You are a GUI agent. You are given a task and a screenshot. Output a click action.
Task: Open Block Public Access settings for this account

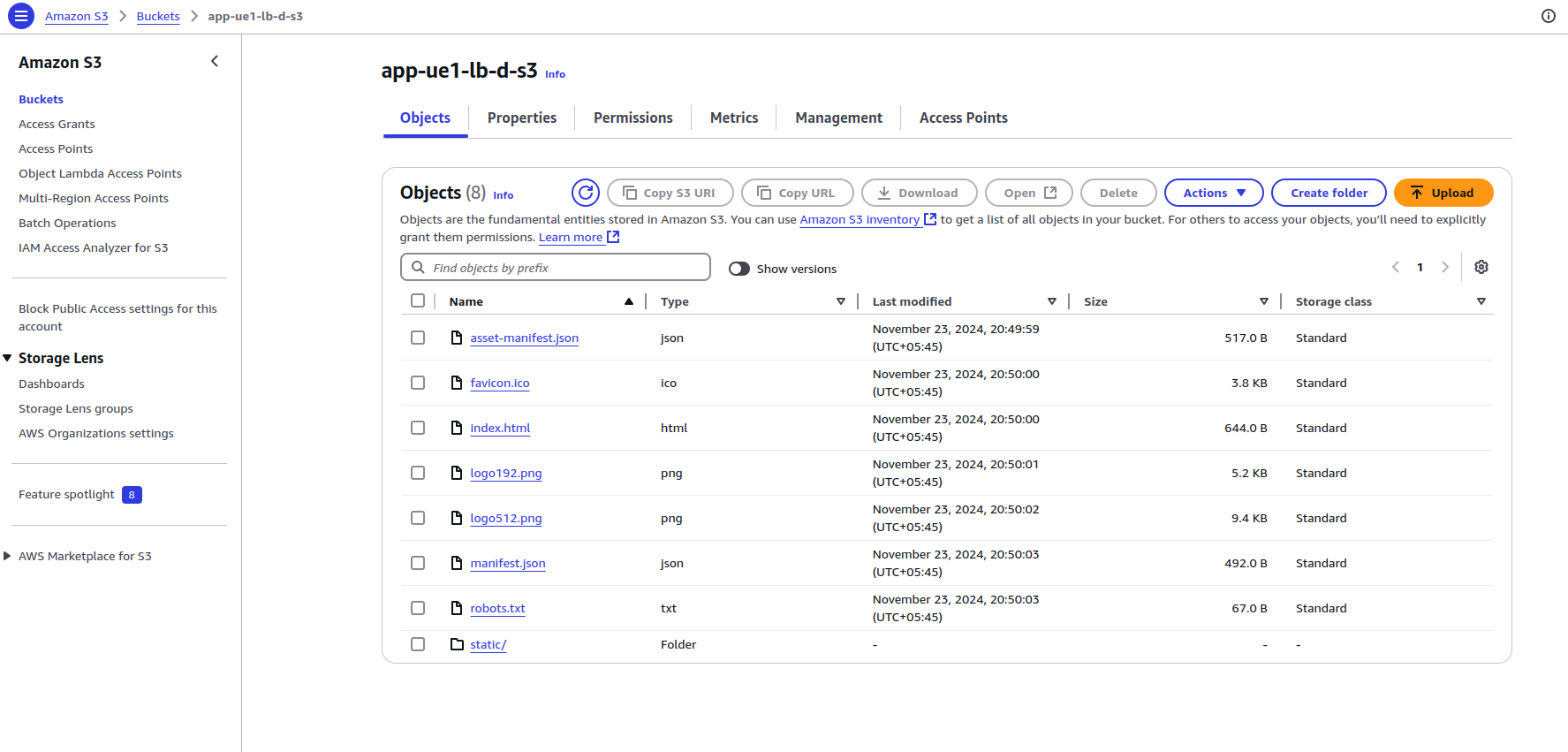click(x=117, y=317)
